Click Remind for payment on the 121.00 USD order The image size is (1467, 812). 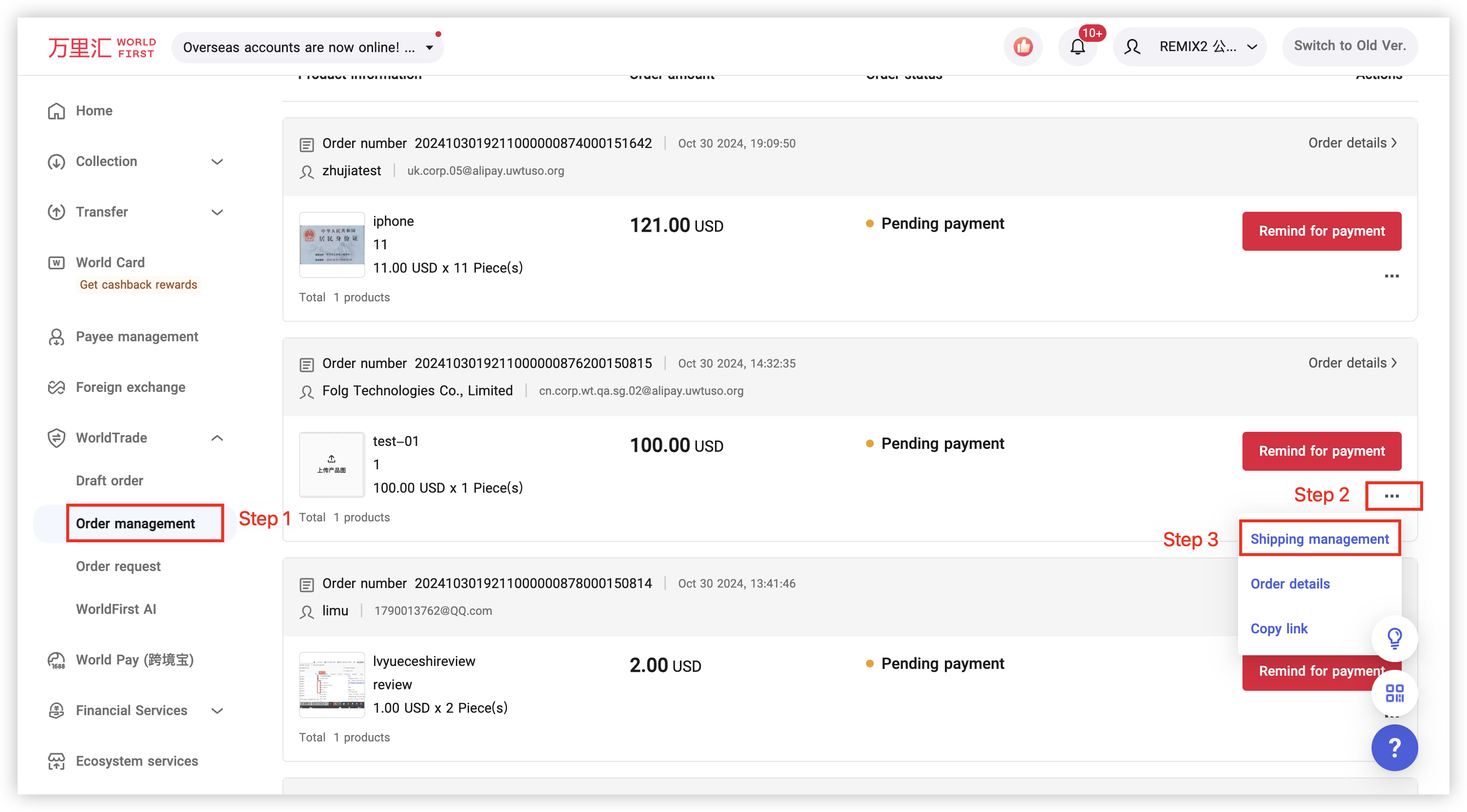pos(1321,231)
